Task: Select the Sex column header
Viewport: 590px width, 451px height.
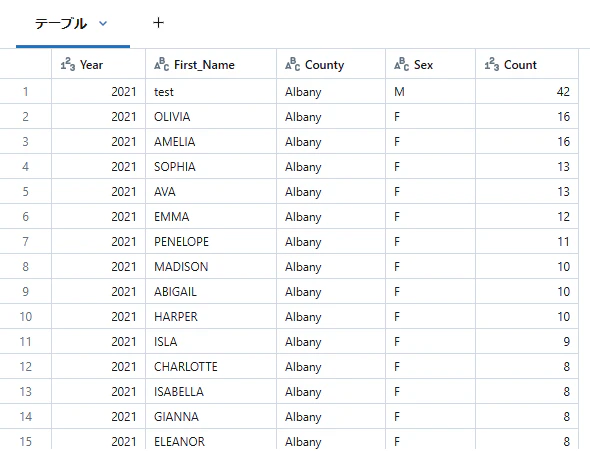Action: tap(430, 64)
